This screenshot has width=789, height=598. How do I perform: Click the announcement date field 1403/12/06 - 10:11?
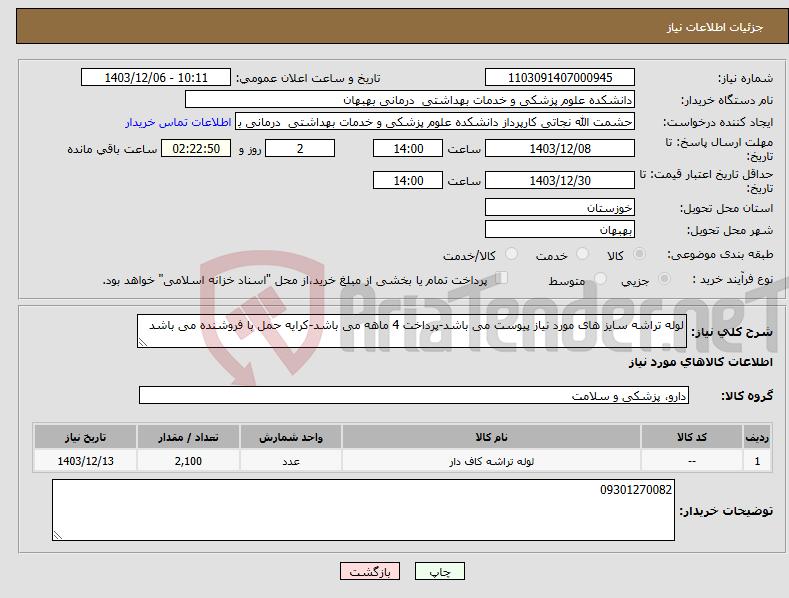155,78
